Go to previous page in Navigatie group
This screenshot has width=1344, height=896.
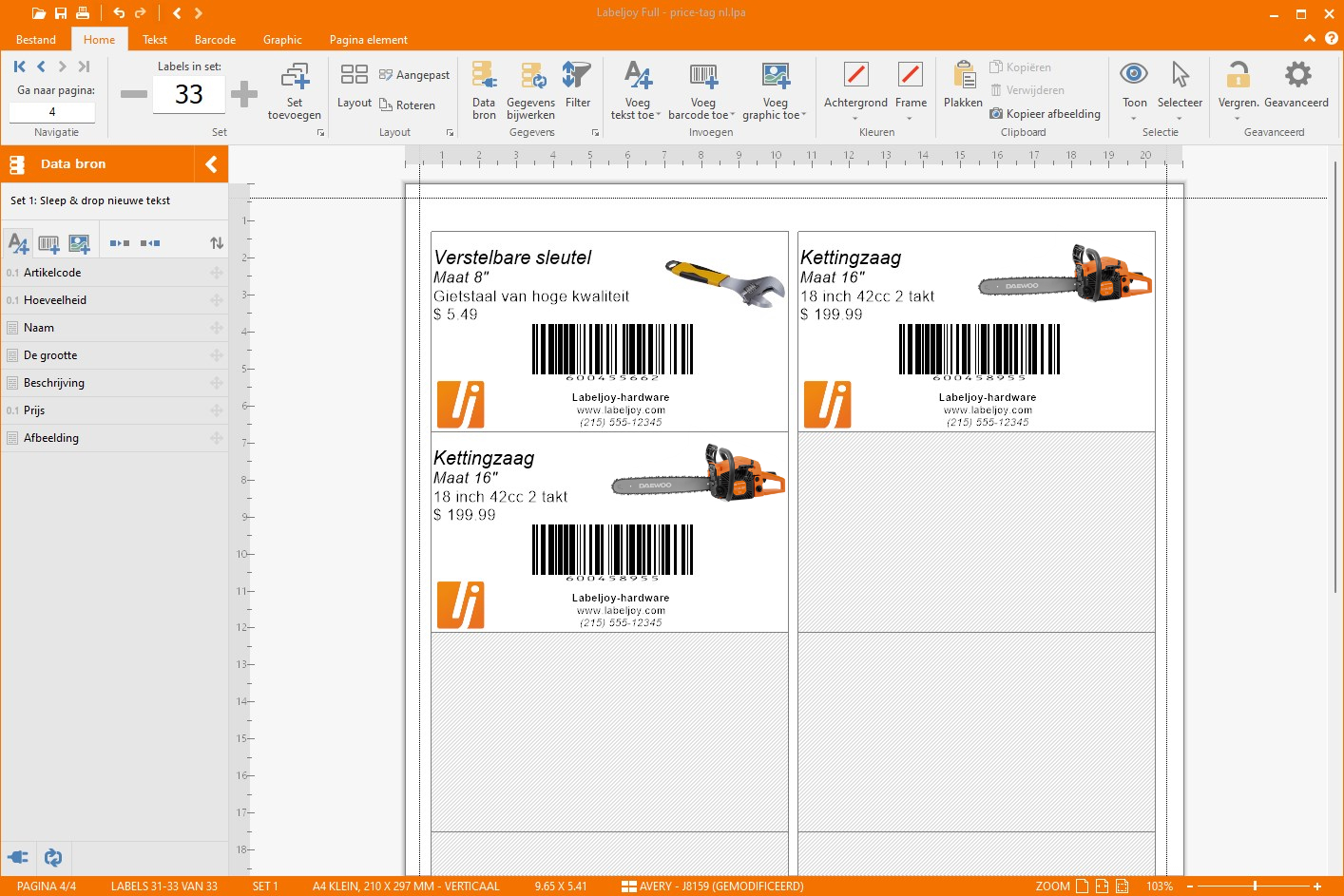[x=41, y=67]
